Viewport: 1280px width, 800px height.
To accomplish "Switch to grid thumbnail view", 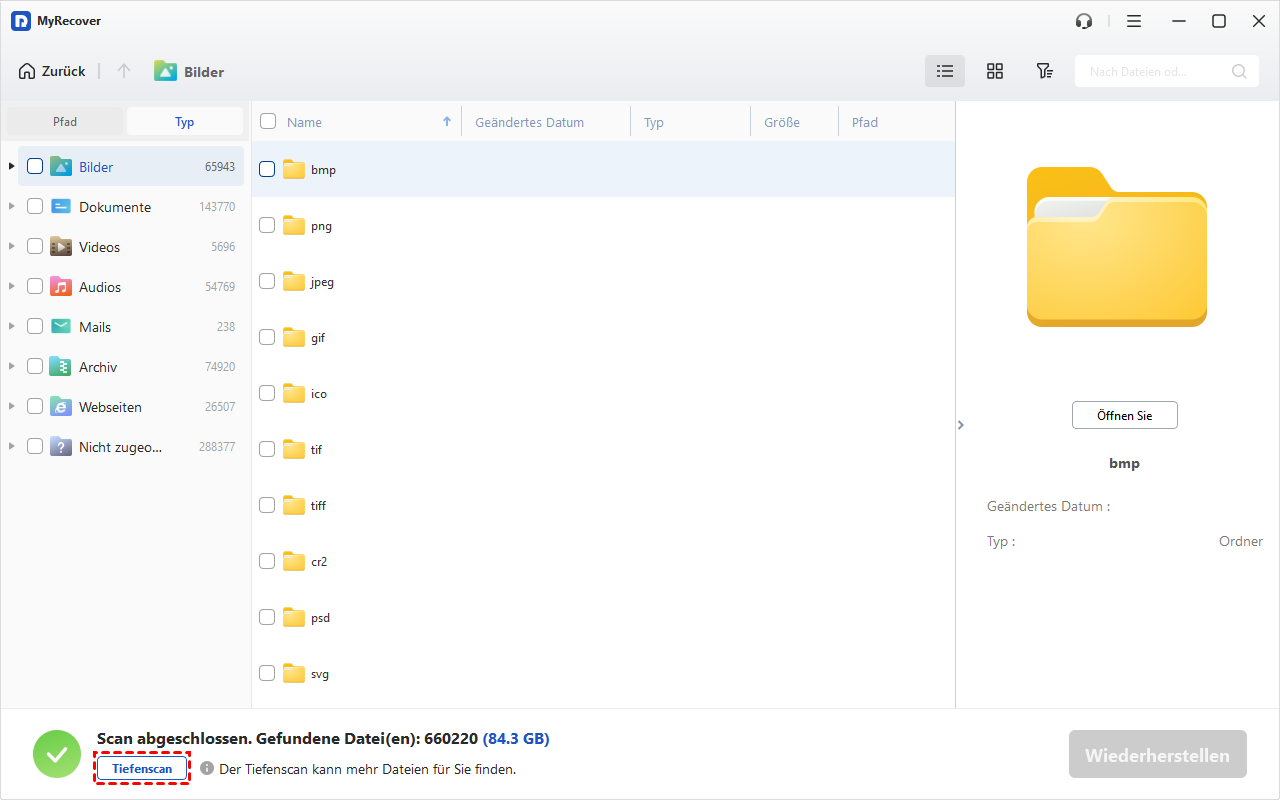I will (x=995, y=71).
